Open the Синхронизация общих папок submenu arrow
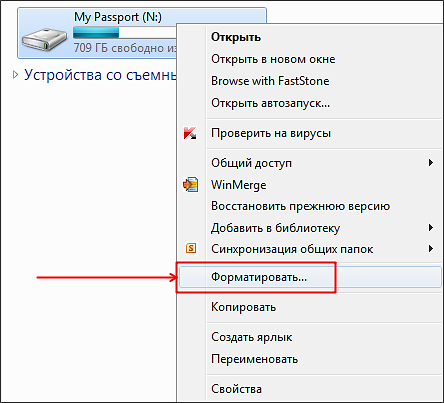This screenshot has height=403, width=444. click(x=431, y=249)
